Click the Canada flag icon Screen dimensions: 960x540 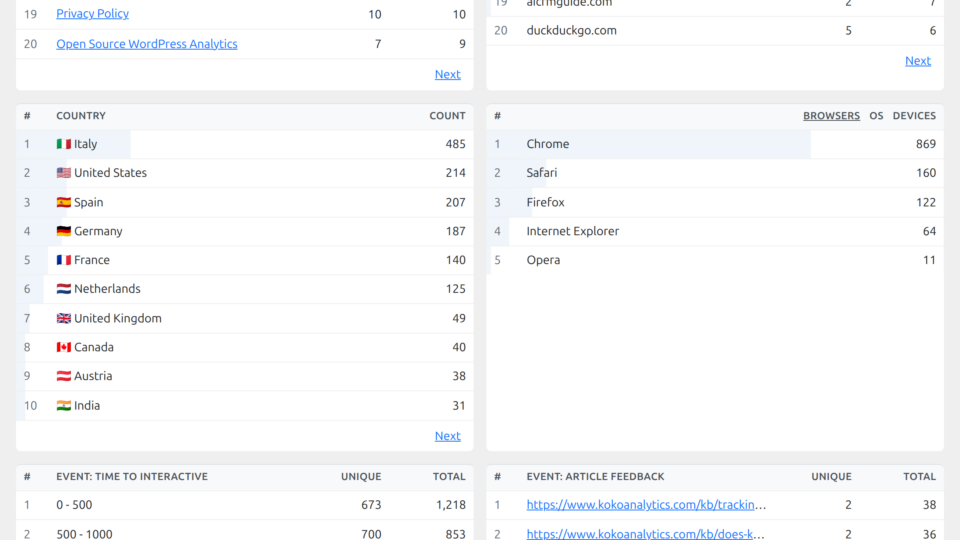[x=64, y=347]
